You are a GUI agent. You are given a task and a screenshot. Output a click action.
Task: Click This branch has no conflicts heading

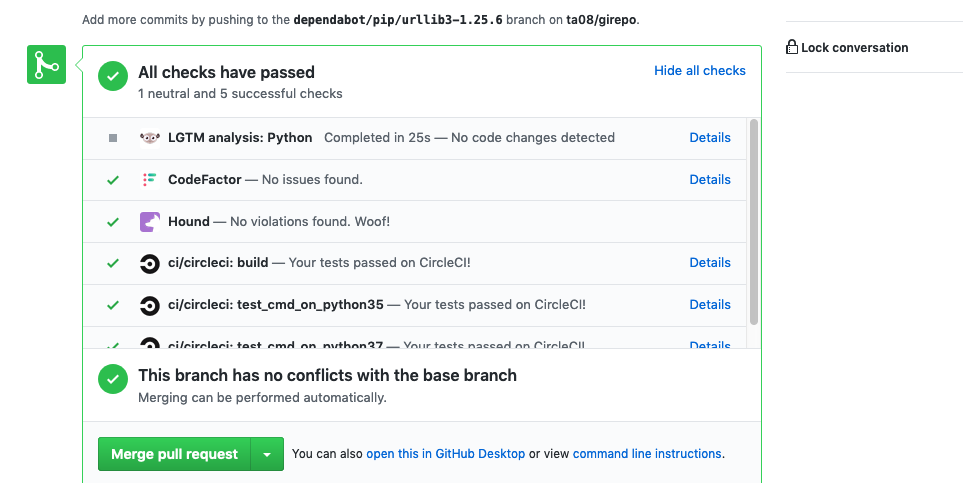coord(327,375)
